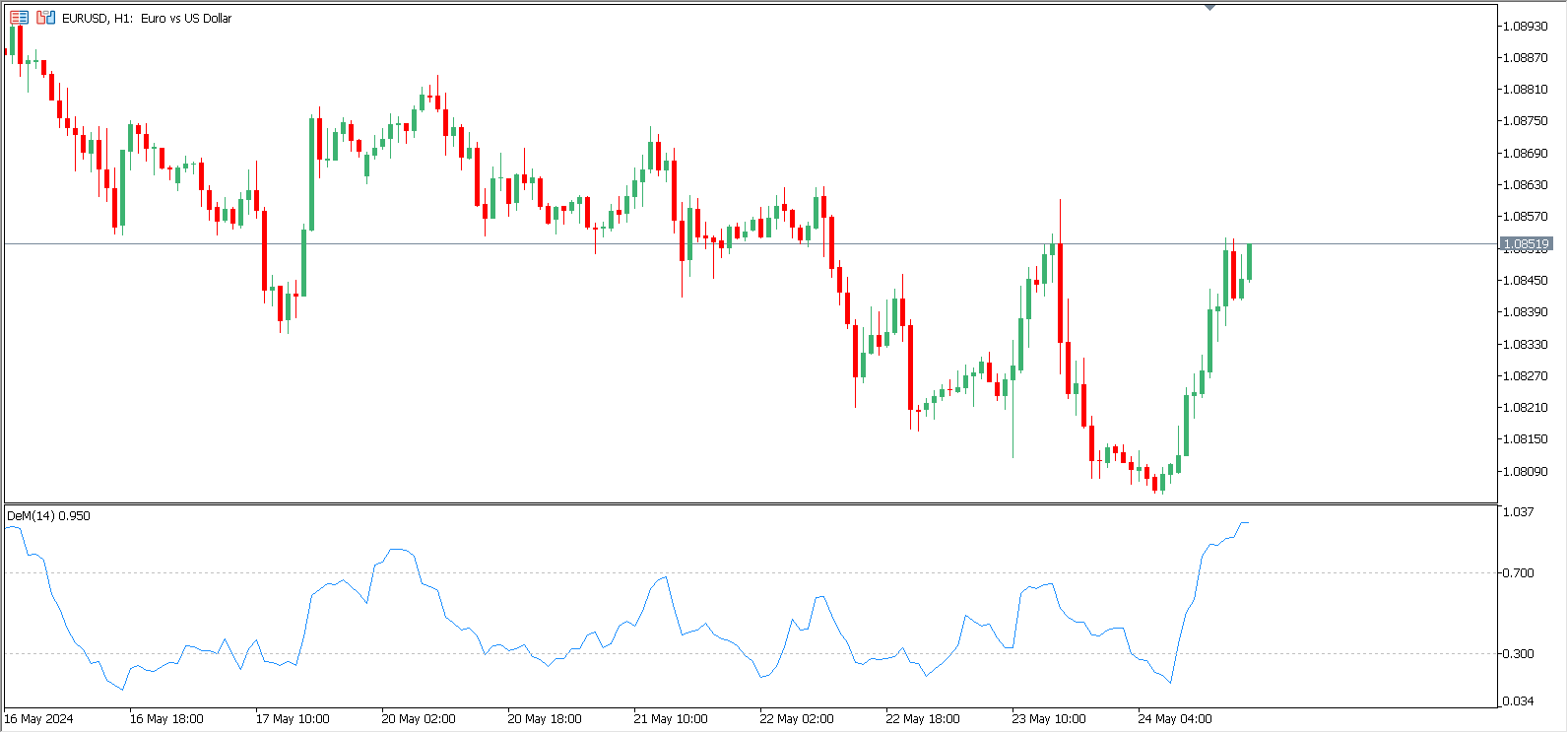The image size is (1568, 733).
Task: Click the 16 May 2024 time label
Action: point(38,718)
